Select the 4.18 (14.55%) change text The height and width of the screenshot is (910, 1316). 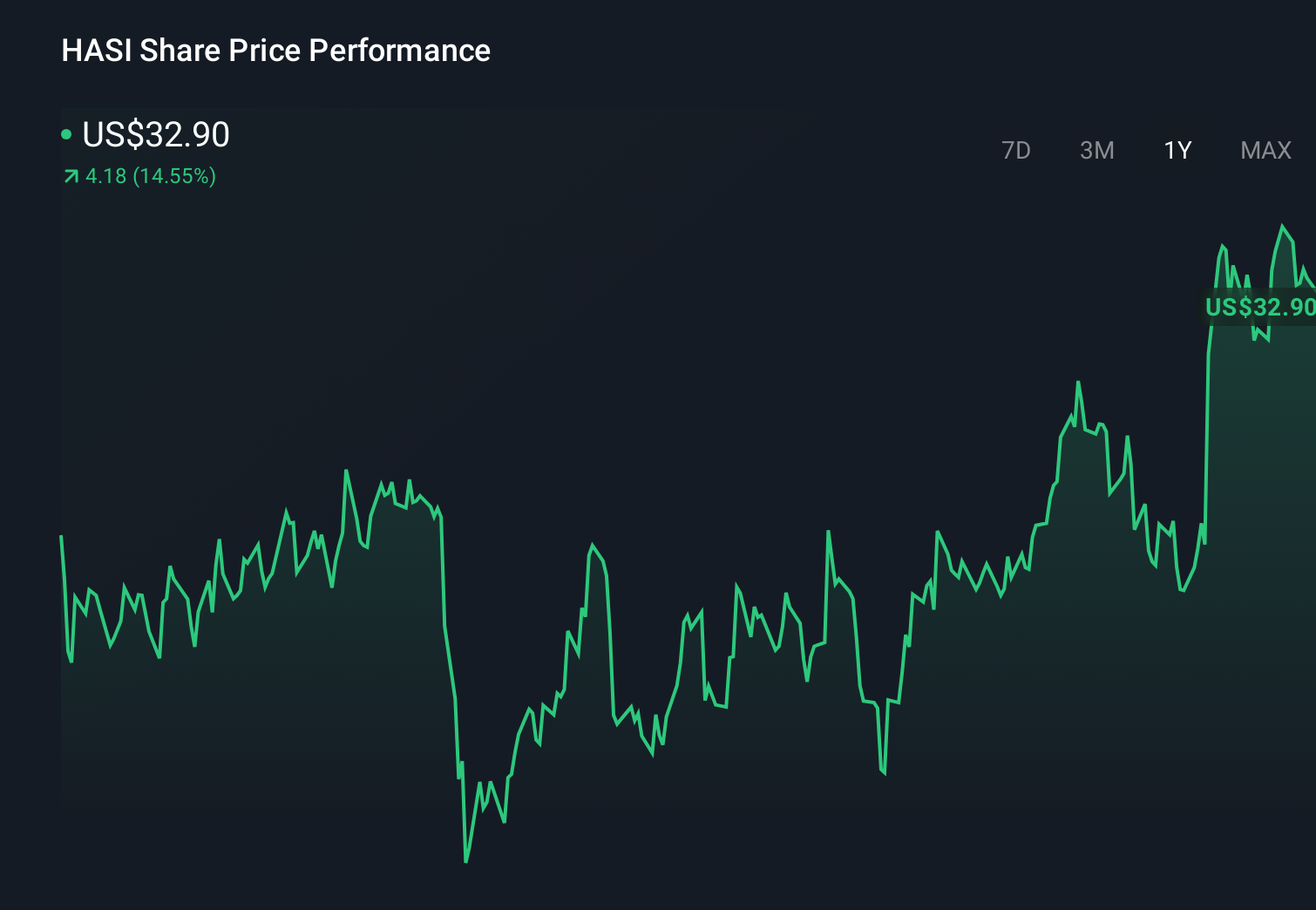pyautogui.click(x=150, y=176)
